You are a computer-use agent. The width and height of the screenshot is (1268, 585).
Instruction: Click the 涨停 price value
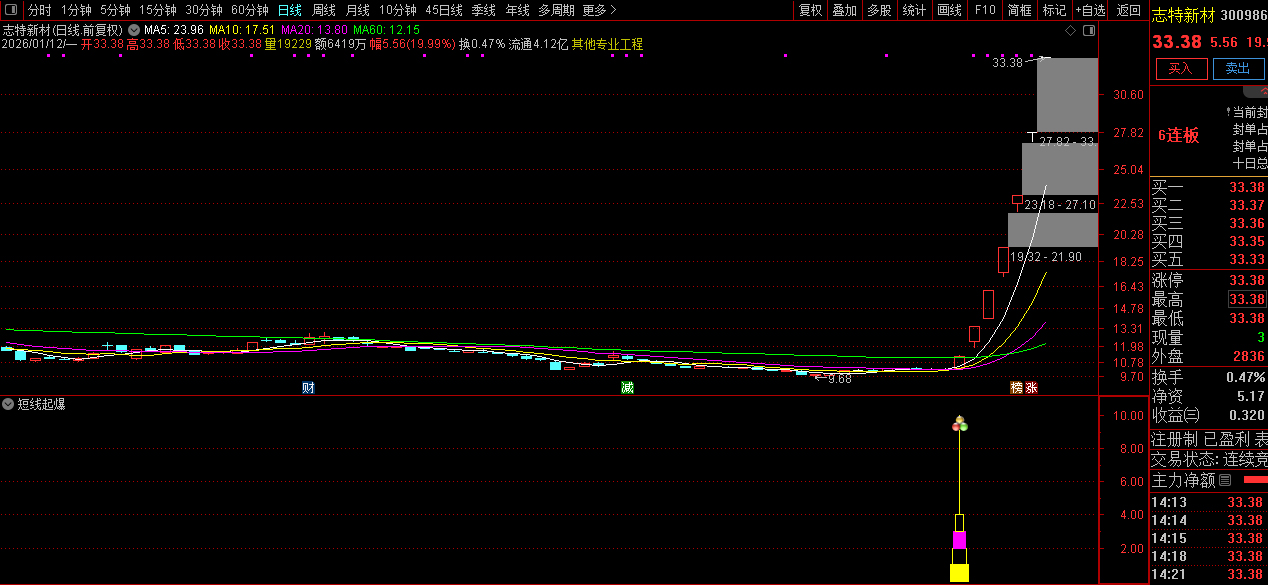[x=1246, y=280]
